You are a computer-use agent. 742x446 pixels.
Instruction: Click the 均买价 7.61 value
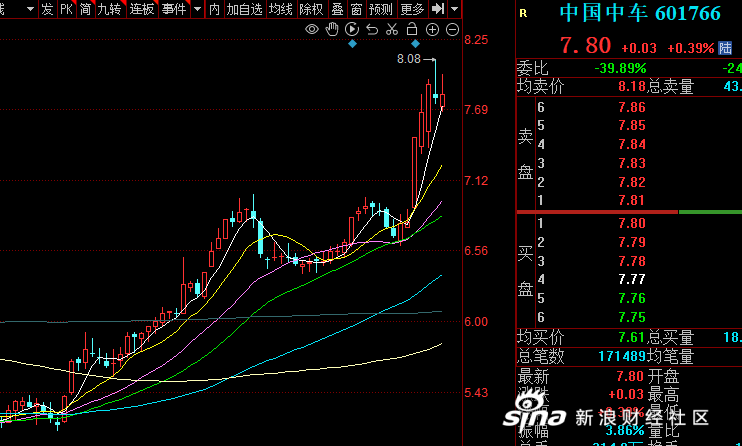(632, 338)
